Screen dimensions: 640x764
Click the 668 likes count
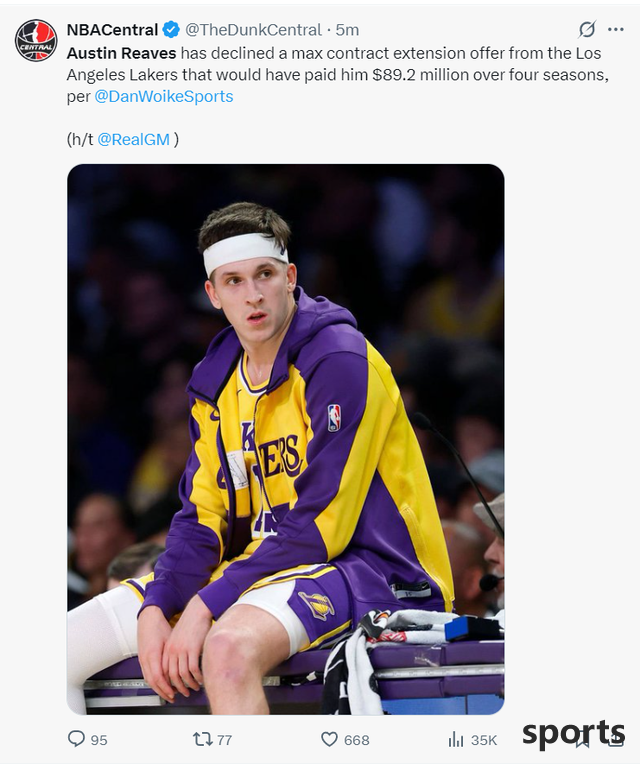[x=357, y=740]
